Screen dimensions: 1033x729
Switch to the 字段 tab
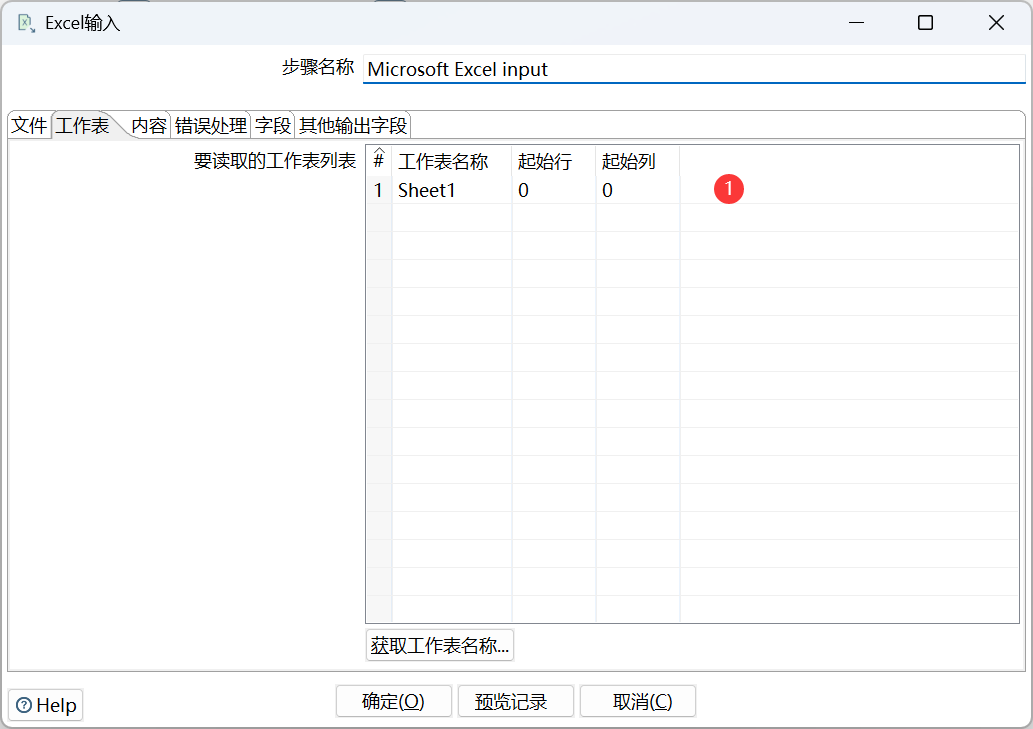click(x=273, y=125)
